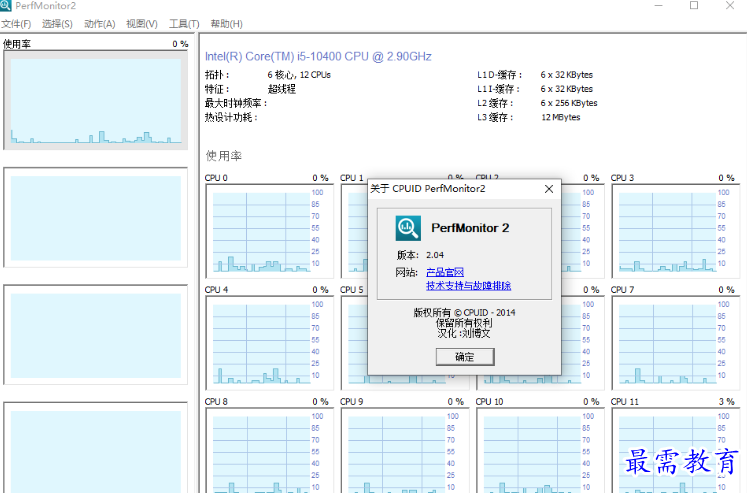Open the 选择(S) menu

[57, 24]
